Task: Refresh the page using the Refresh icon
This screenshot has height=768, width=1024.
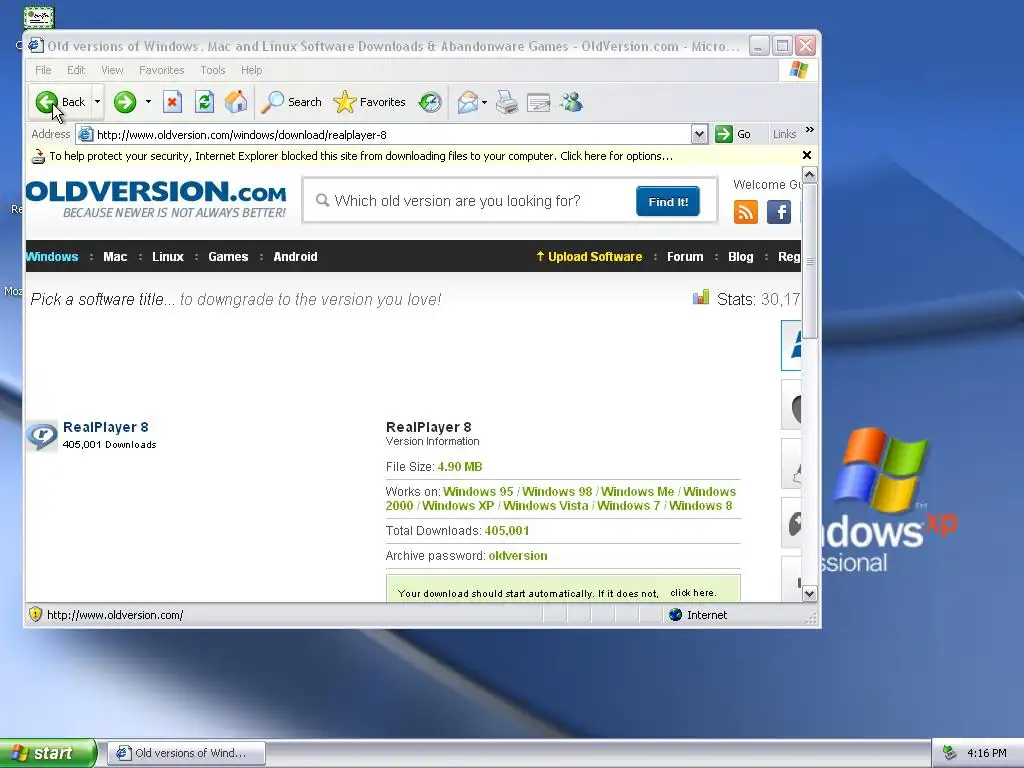Action: [x=204, y=102]
